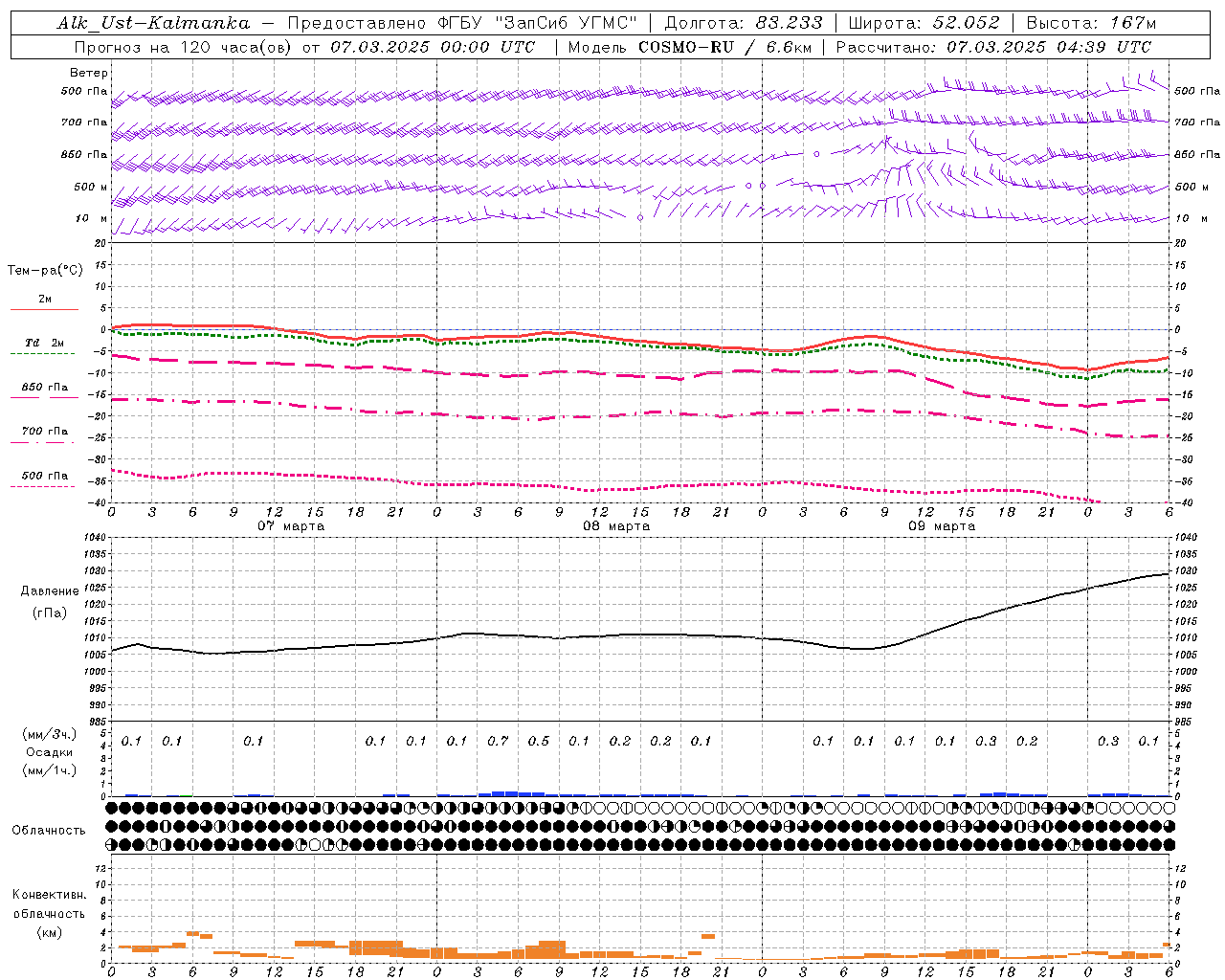Click the (мм/3ч.) precipitation unit label
The width and height of the screenshot is (1225, 980).
click(49, 734)
